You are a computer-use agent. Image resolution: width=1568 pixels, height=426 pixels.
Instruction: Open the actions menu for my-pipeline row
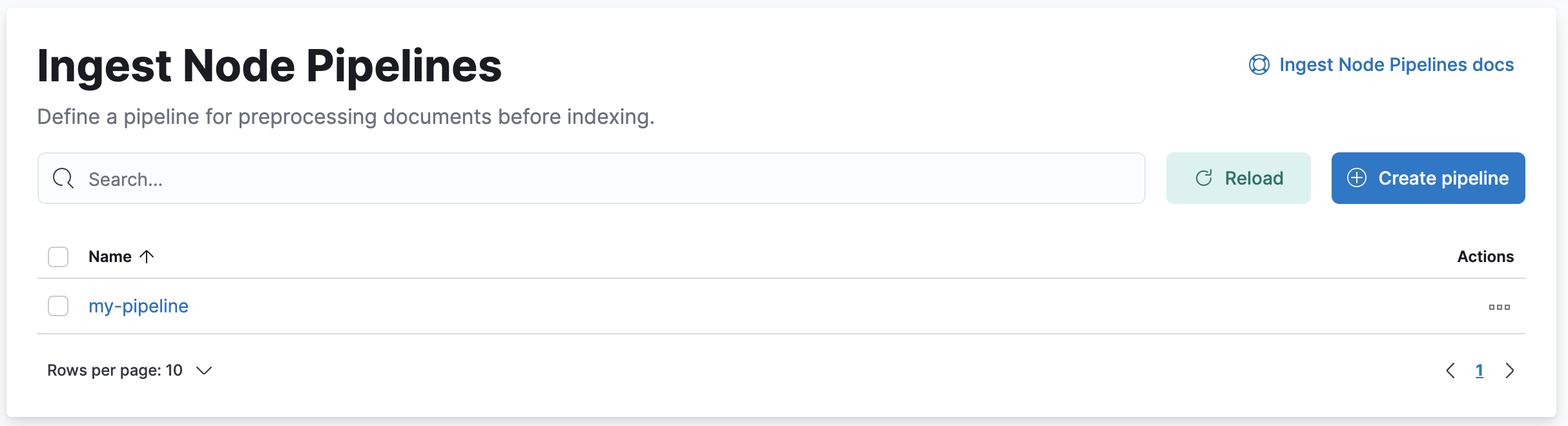[x=1499, y=307]
